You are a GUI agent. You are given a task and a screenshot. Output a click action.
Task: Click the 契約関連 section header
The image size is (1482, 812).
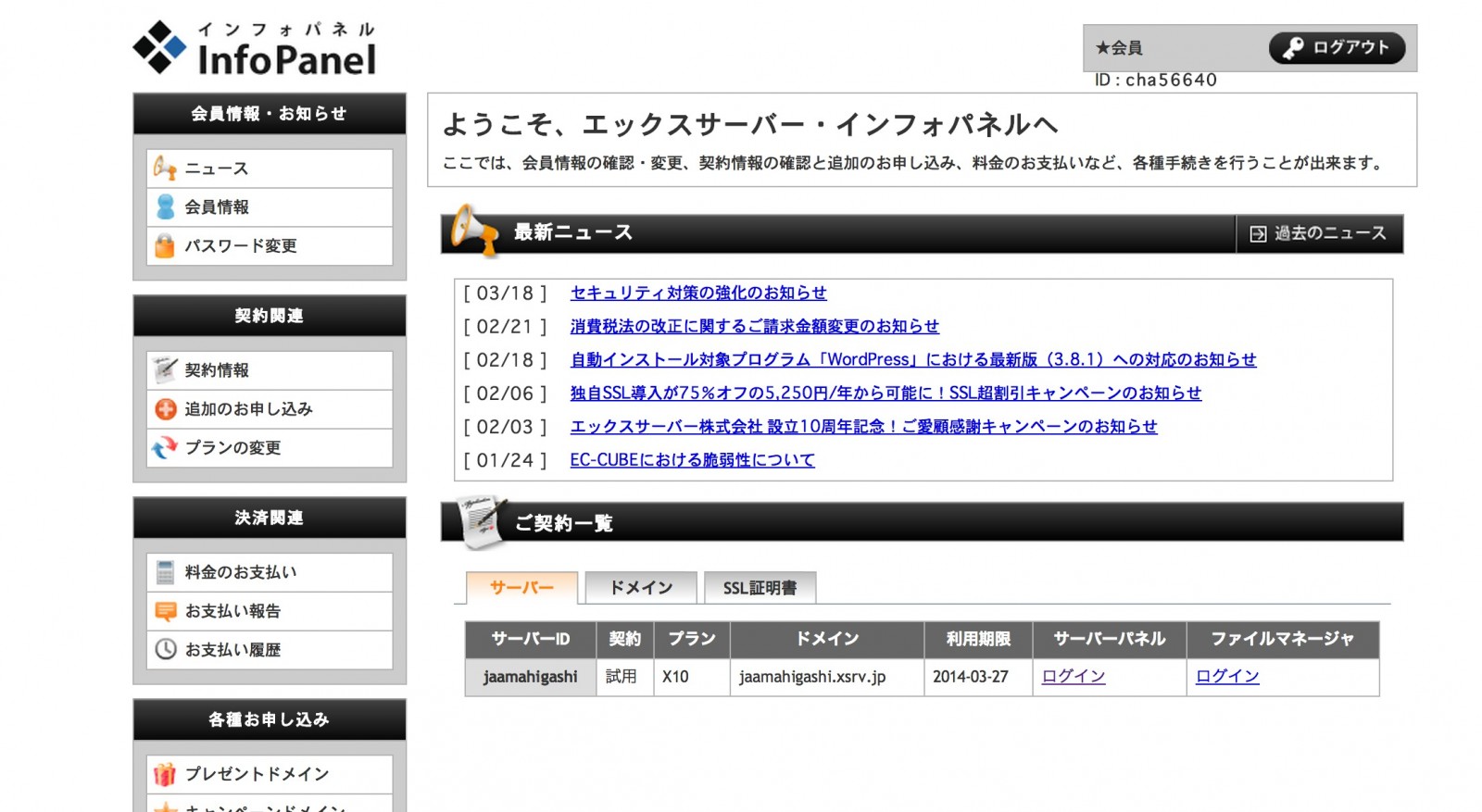[x=270, y=316]
